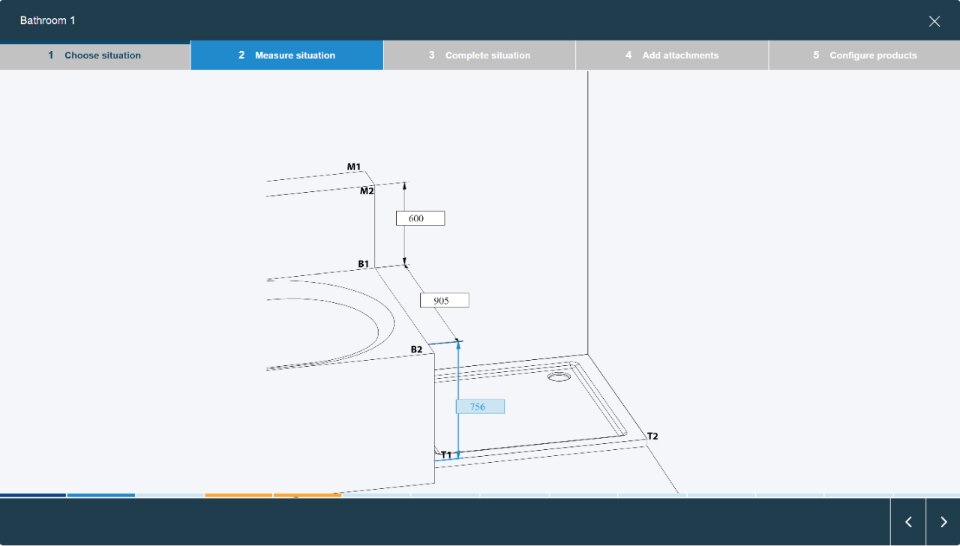Switch to Complete situation tab
Image resolution: width=960 pixels, height=546 pixels.
tap(479, 55)
